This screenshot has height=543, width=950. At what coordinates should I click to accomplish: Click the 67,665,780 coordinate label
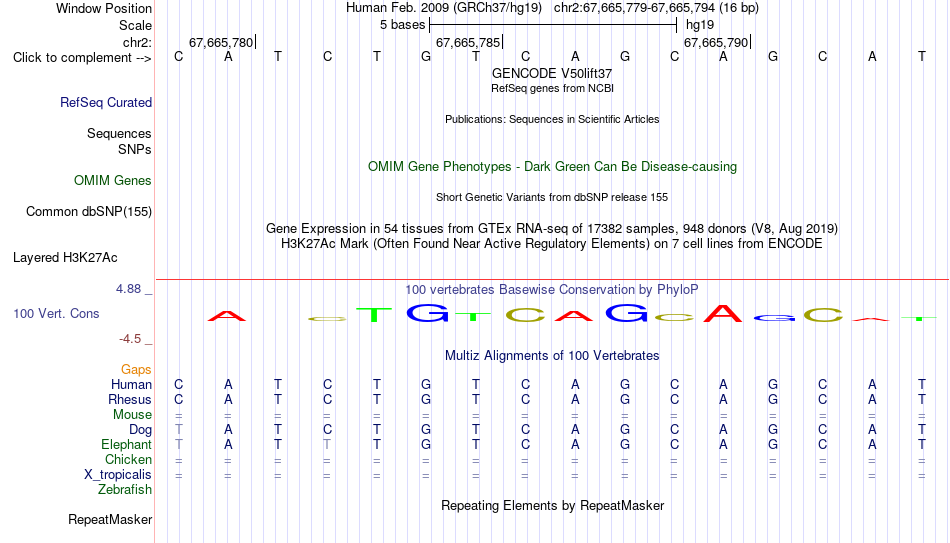click(221, 42)
